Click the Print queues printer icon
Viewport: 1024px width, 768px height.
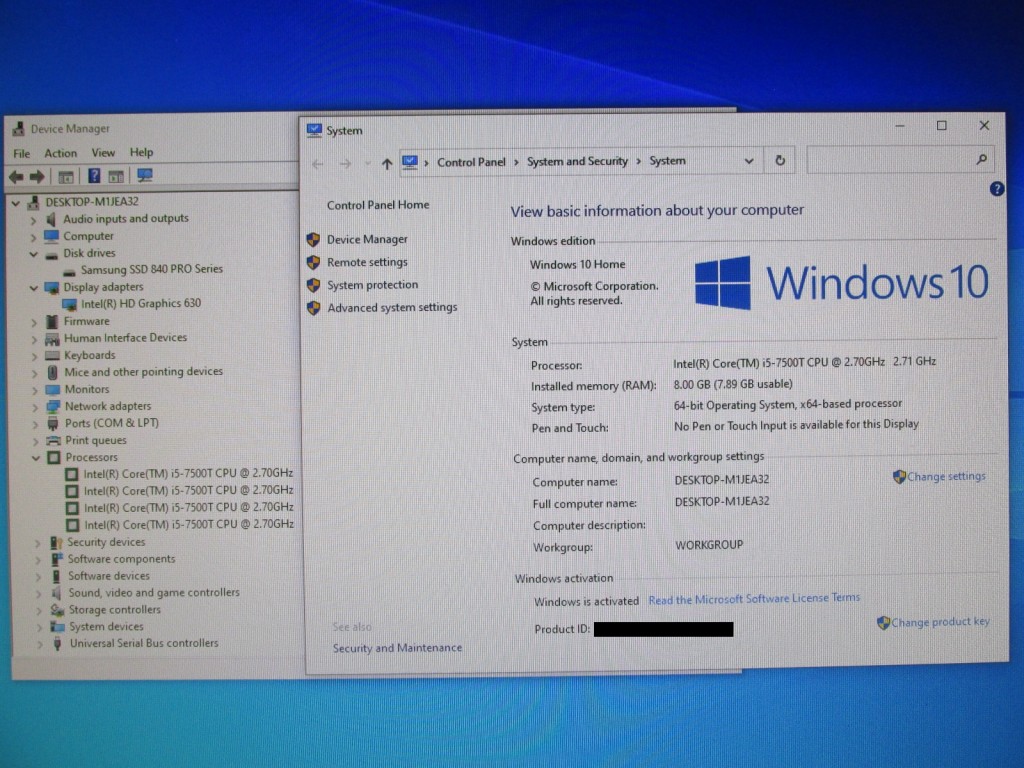tap(54, 441)
